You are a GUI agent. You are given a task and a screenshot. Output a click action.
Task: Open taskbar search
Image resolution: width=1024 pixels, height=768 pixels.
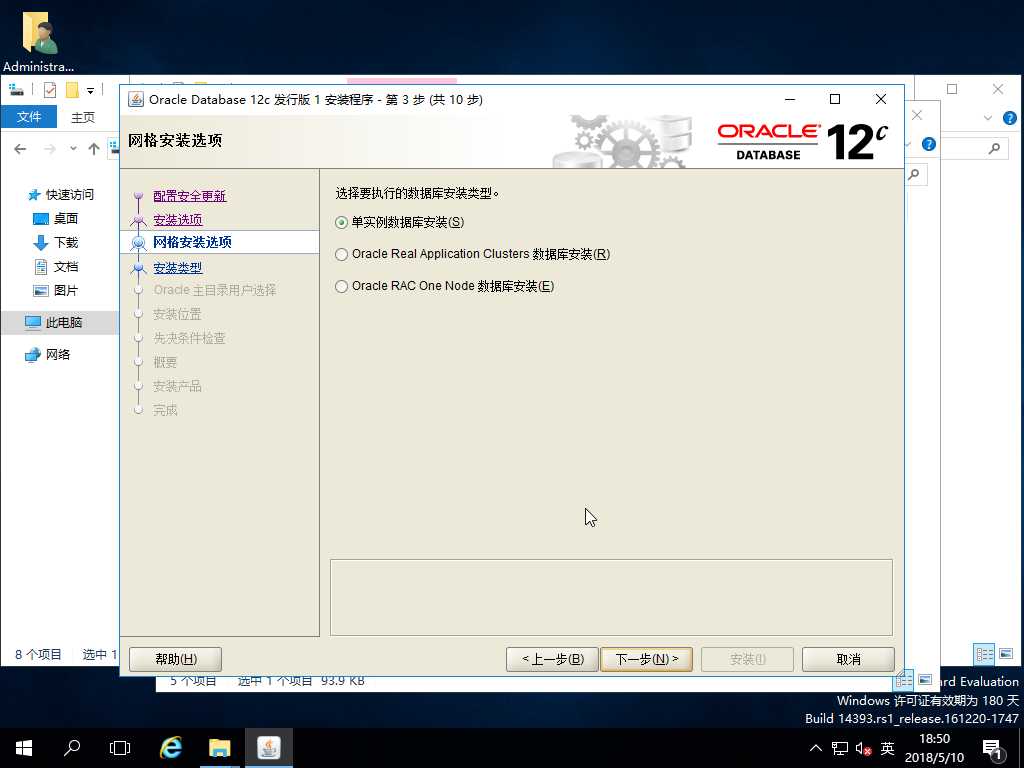pyautogui.click(x=72, y=748)
